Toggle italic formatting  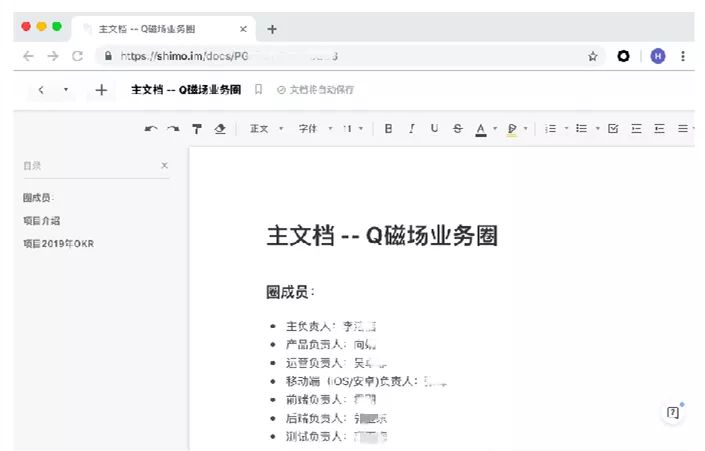pyautogui.click(x=411, y=129)
